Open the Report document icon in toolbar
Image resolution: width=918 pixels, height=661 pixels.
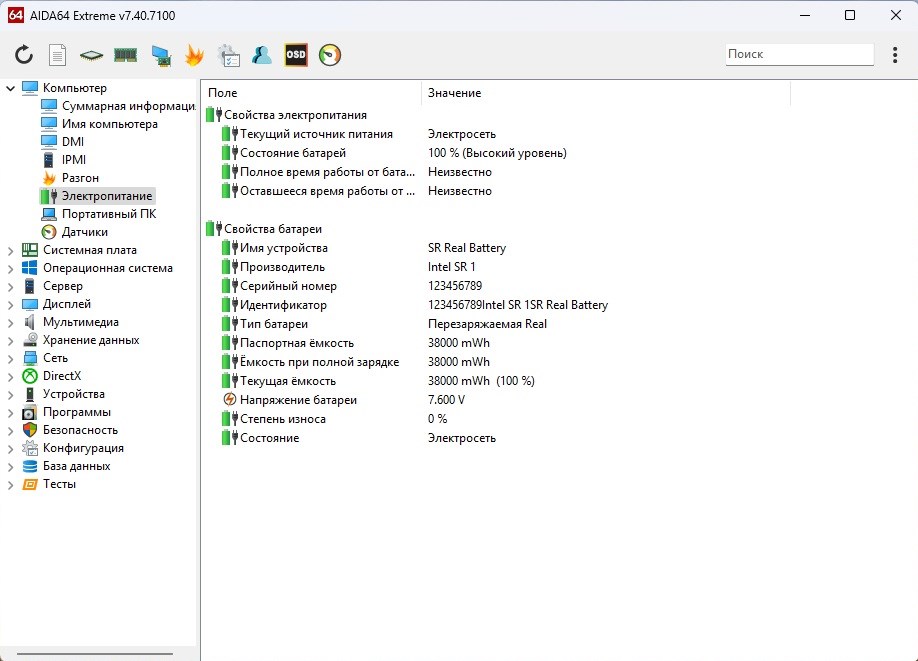[x=58, y=55]
